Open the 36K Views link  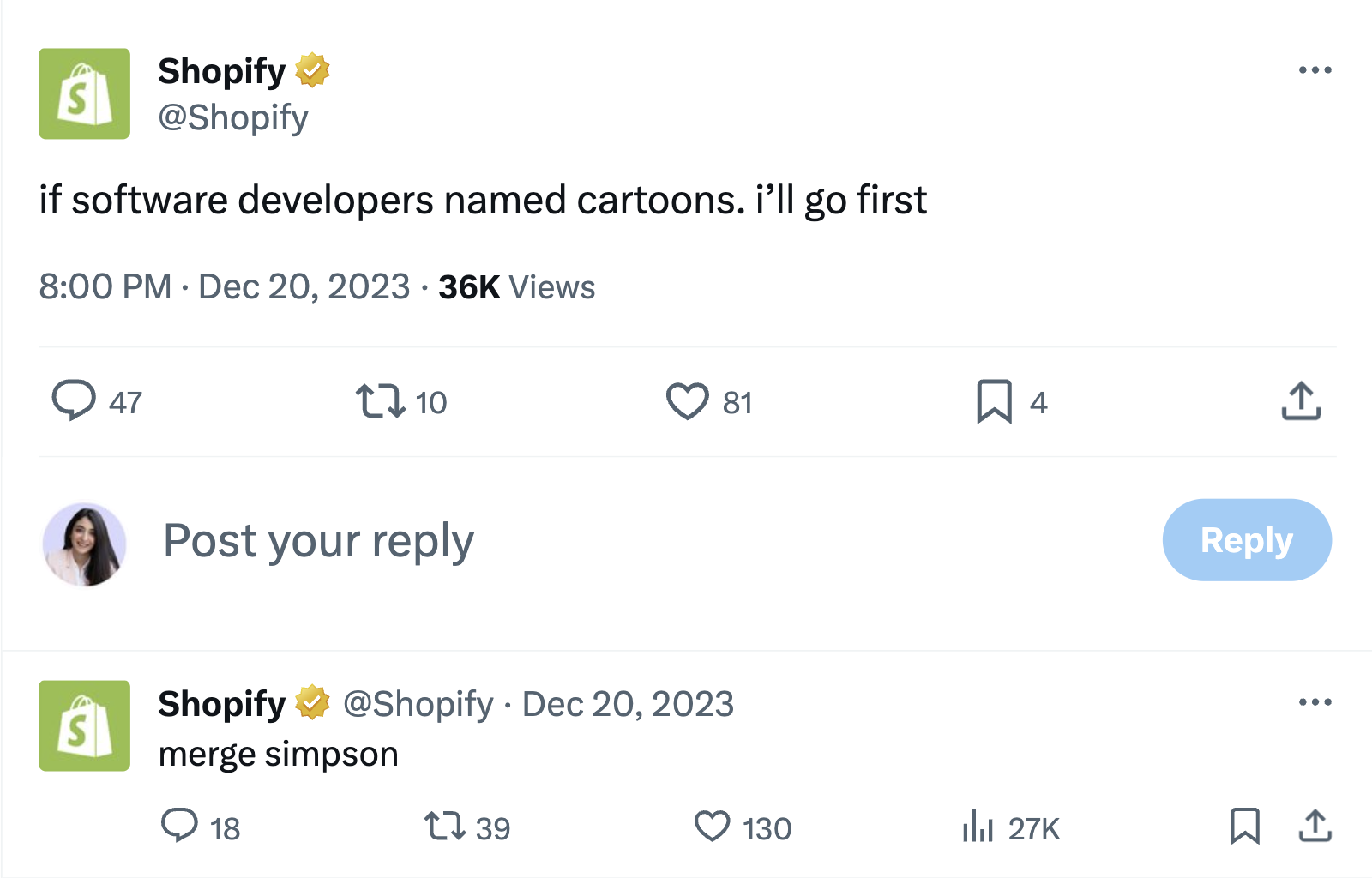point(514,286)
